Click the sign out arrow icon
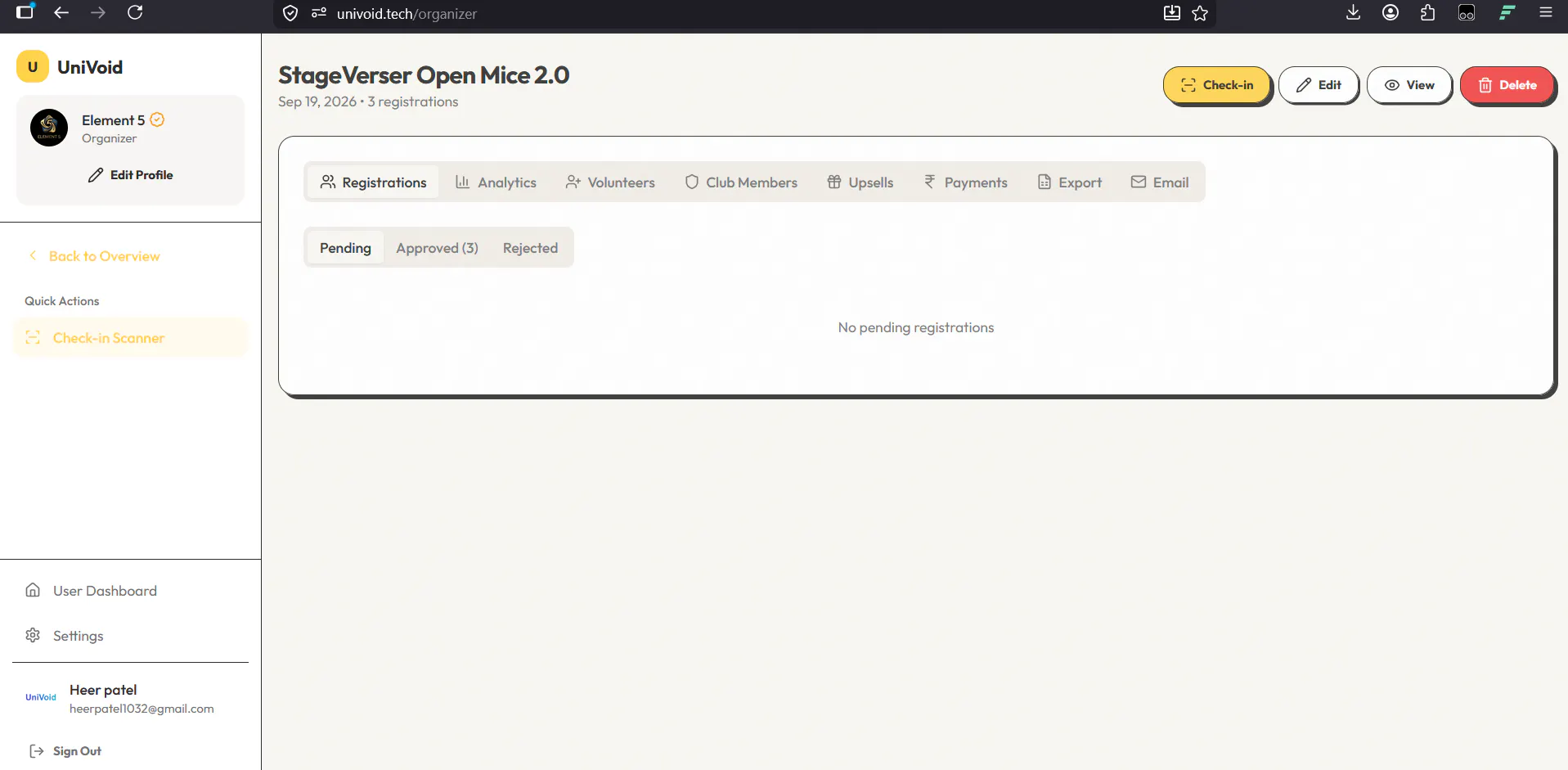Screen dimensions: 1568x770 pyautogui.click(x=37, y=750)
